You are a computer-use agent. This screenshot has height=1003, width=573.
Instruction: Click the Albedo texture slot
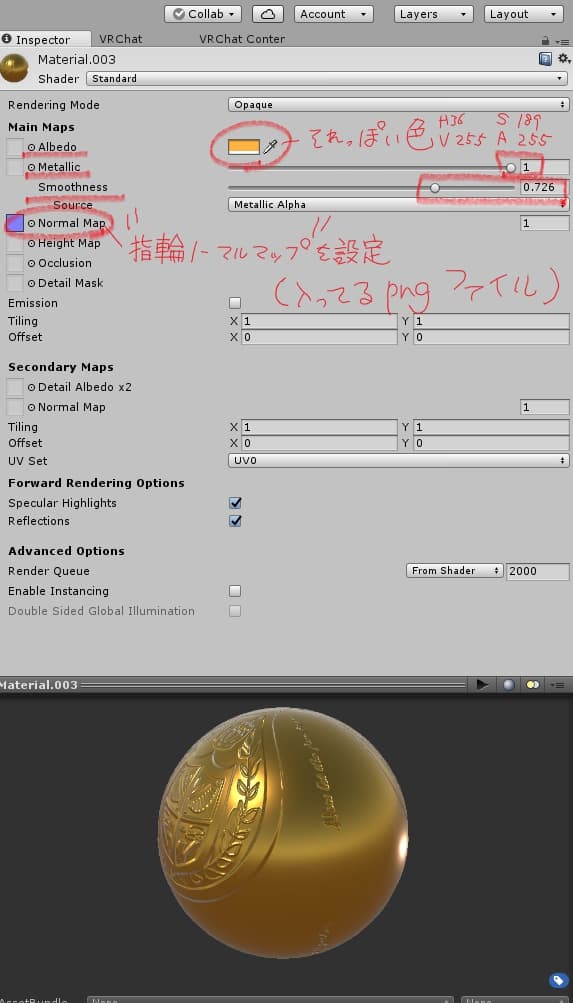15,147
